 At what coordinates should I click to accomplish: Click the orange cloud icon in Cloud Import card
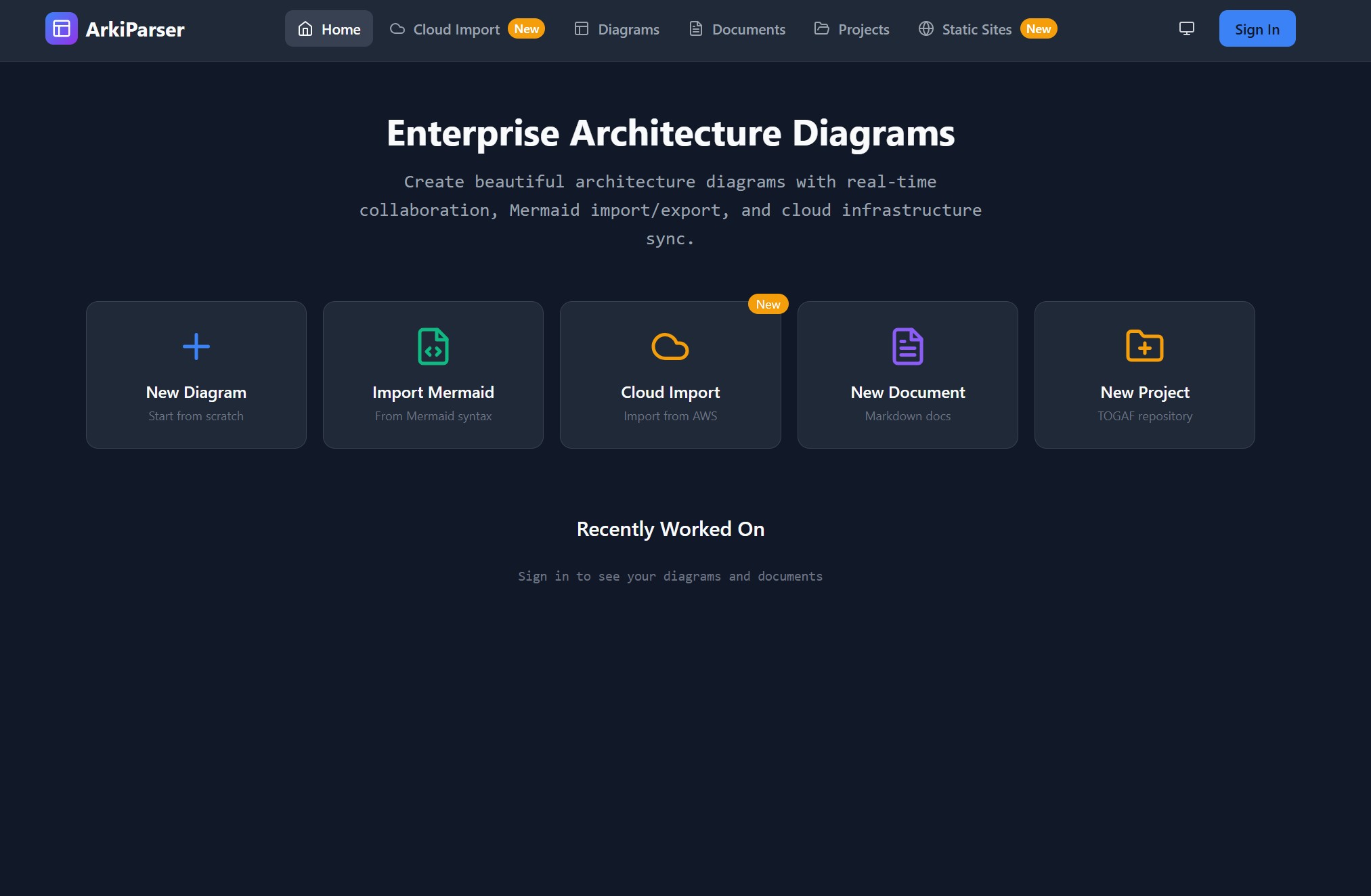(670, 346)
